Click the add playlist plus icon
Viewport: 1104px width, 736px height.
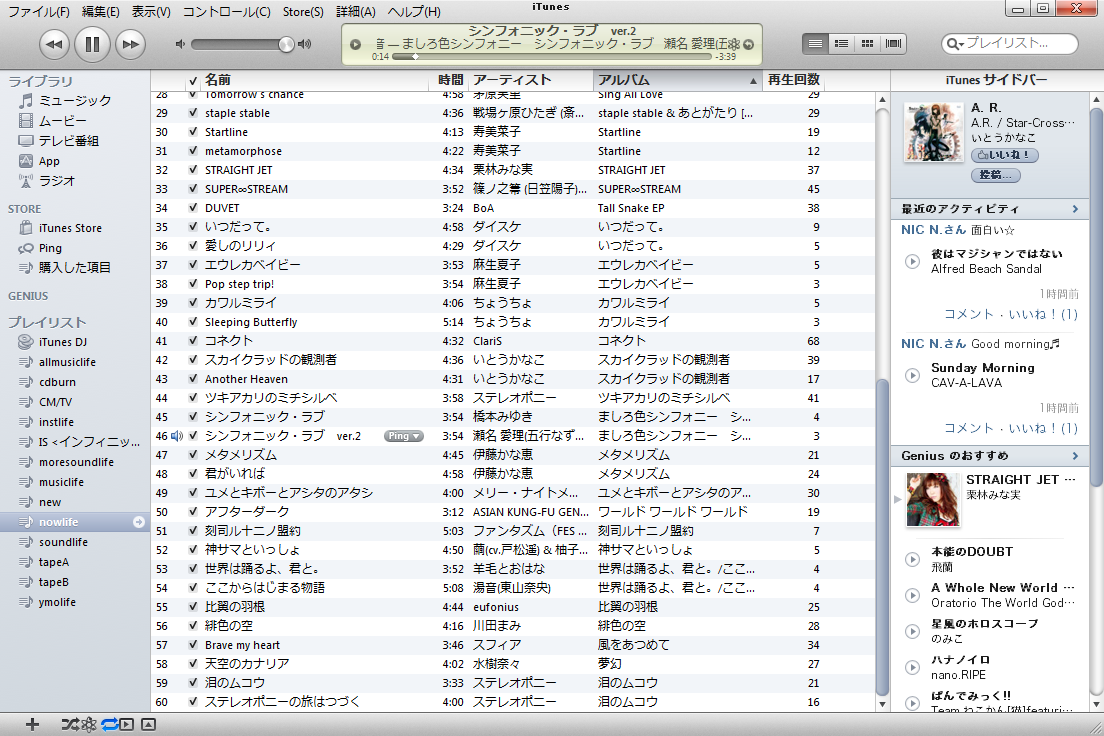pyautogui.click(x=32, y=724)
